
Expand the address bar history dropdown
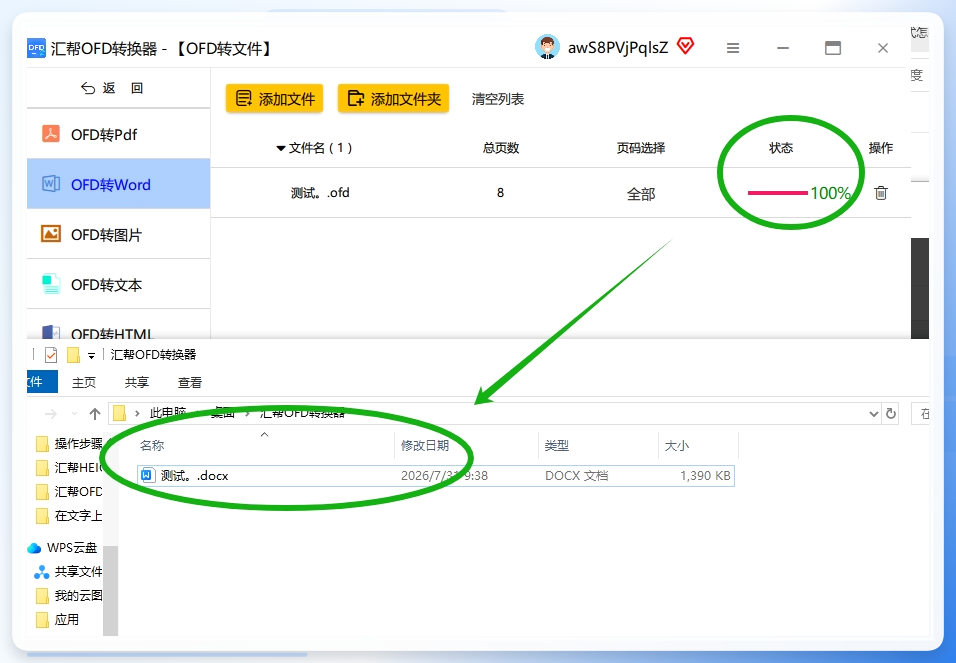873,414
